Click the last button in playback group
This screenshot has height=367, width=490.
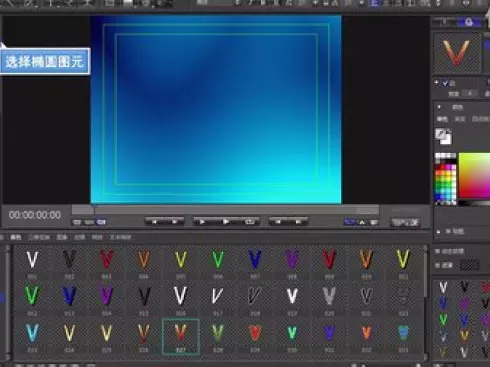(x=298, y=222)
